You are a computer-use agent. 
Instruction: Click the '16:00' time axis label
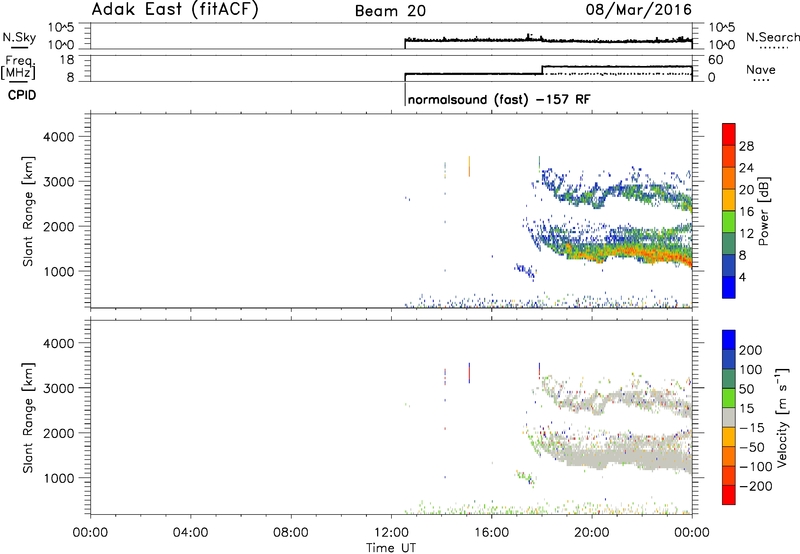(491, 533)
